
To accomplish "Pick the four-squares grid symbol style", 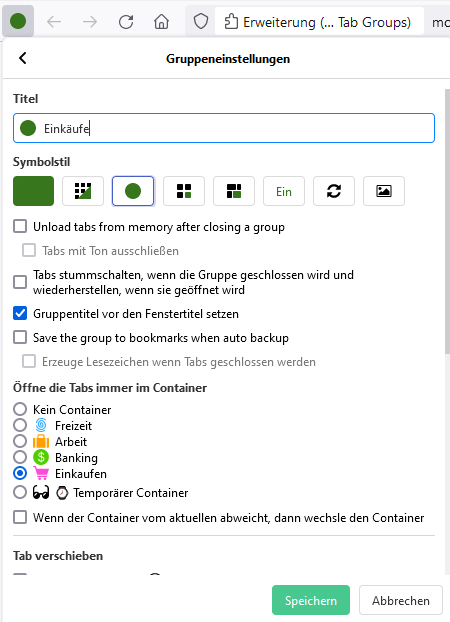I will tap(184, 191).
